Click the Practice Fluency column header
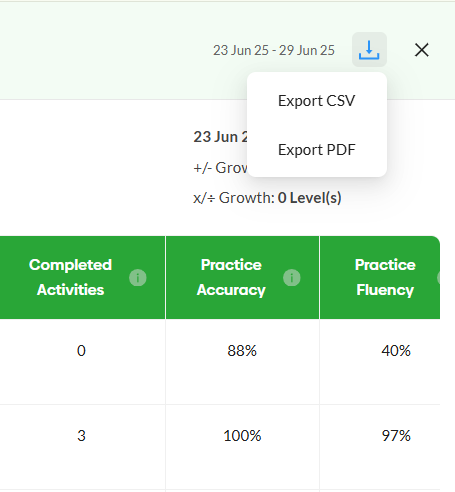 point(385,277)
